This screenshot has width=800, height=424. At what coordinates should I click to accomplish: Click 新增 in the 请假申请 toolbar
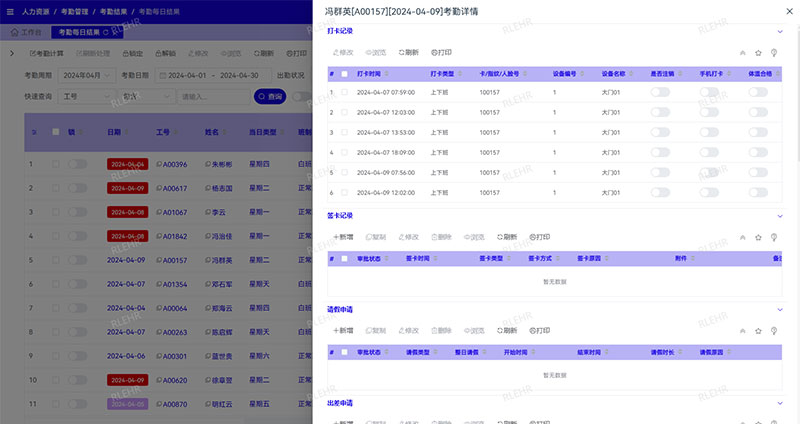(343, 331)
